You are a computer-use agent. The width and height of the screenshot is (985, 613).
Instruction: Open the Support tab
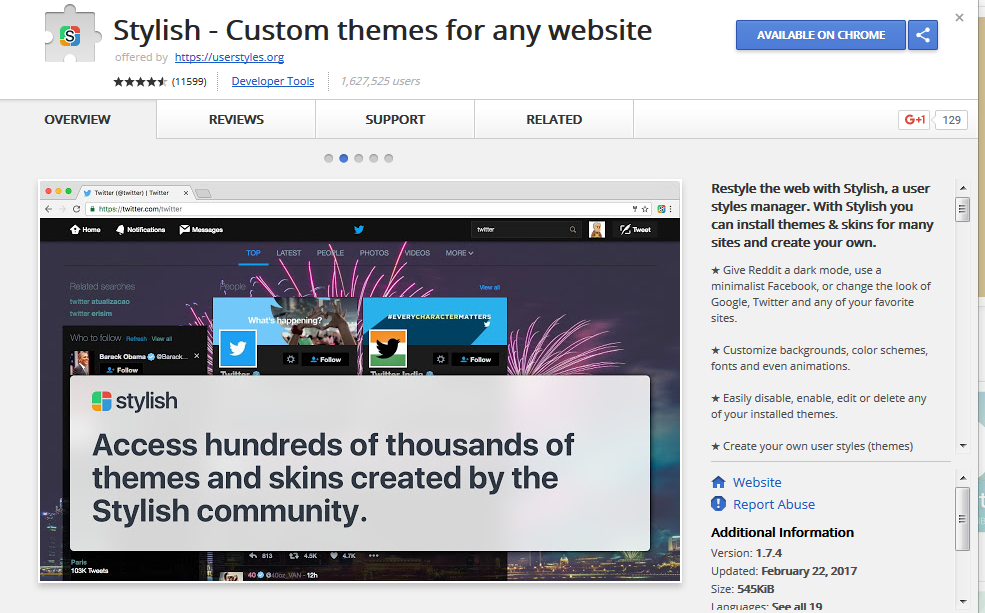pos(395,119)
